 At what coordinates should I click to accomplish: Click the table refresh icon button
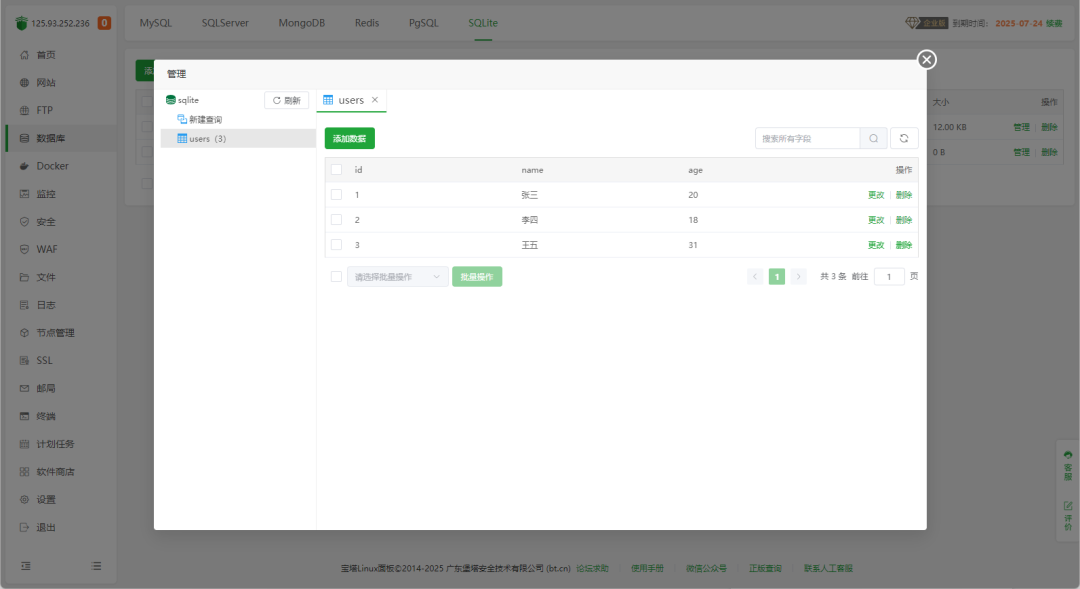pos(904,138)
